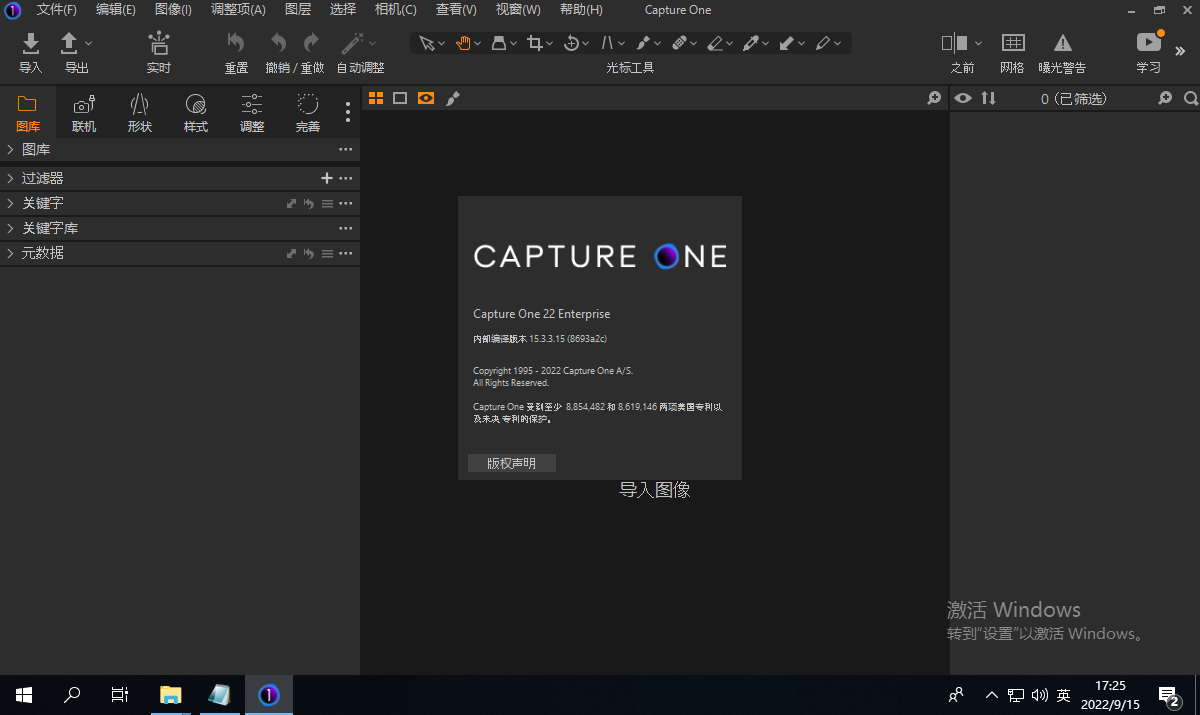Switch to the 样式 styles tab
This screenshot has width=1200, height=715.
[x=196, y=113]
